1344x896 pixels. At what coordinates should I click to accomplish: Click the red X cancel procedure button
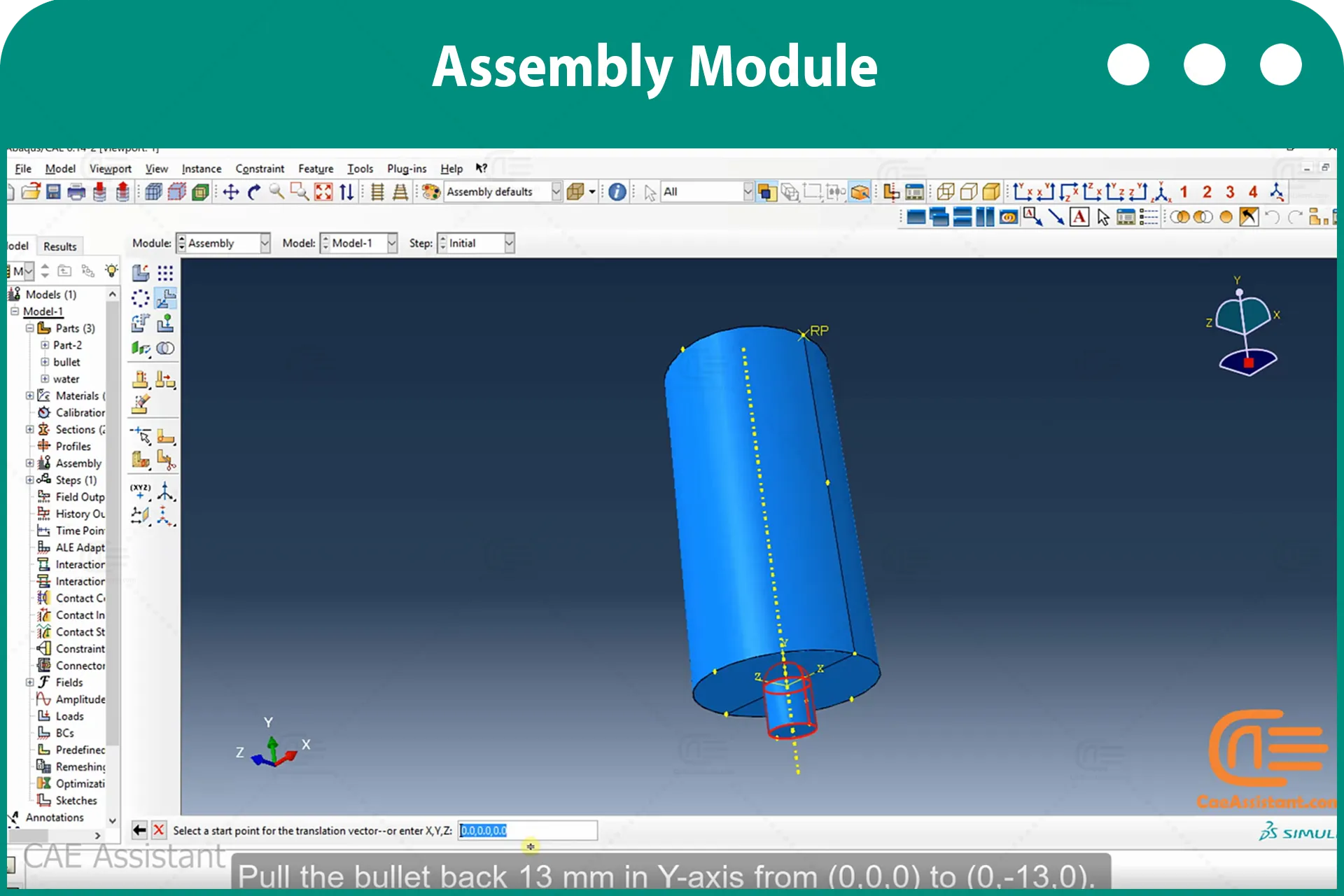click(x=159, y=830)
